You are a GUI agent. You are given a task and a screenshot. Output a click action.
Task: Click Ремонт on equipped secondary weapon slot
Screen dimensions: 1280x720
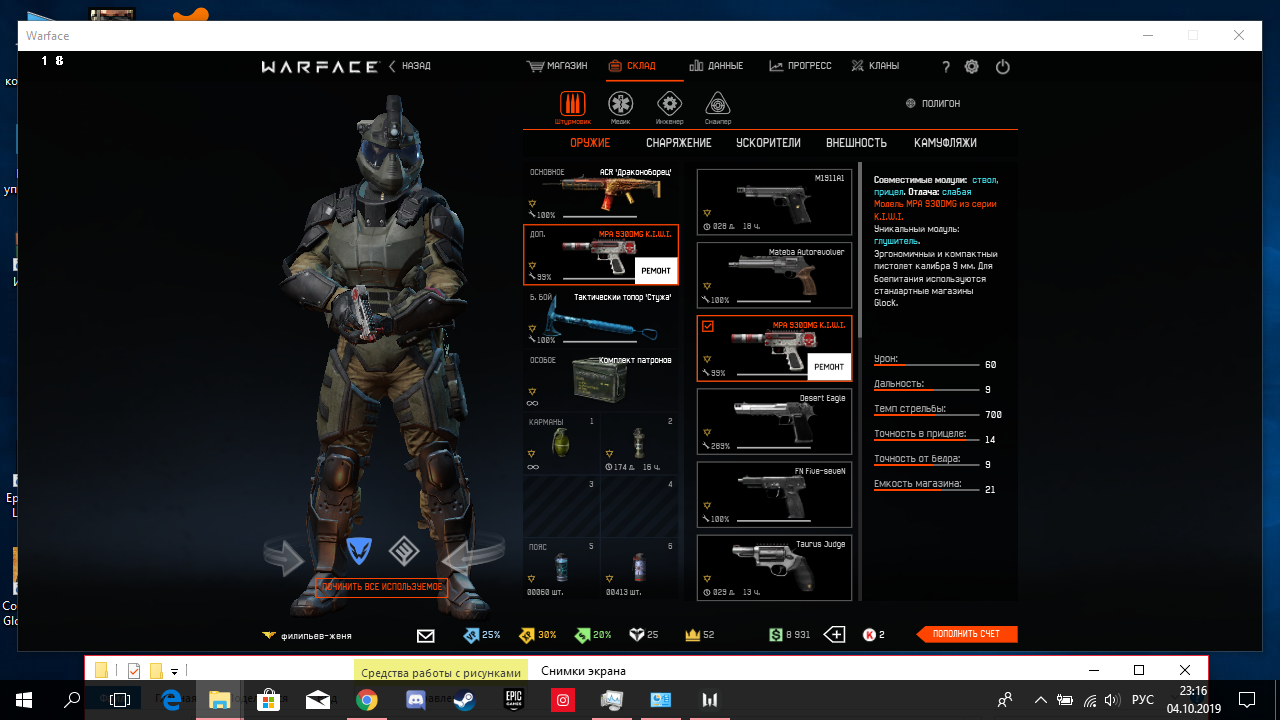tap(656, 271)
